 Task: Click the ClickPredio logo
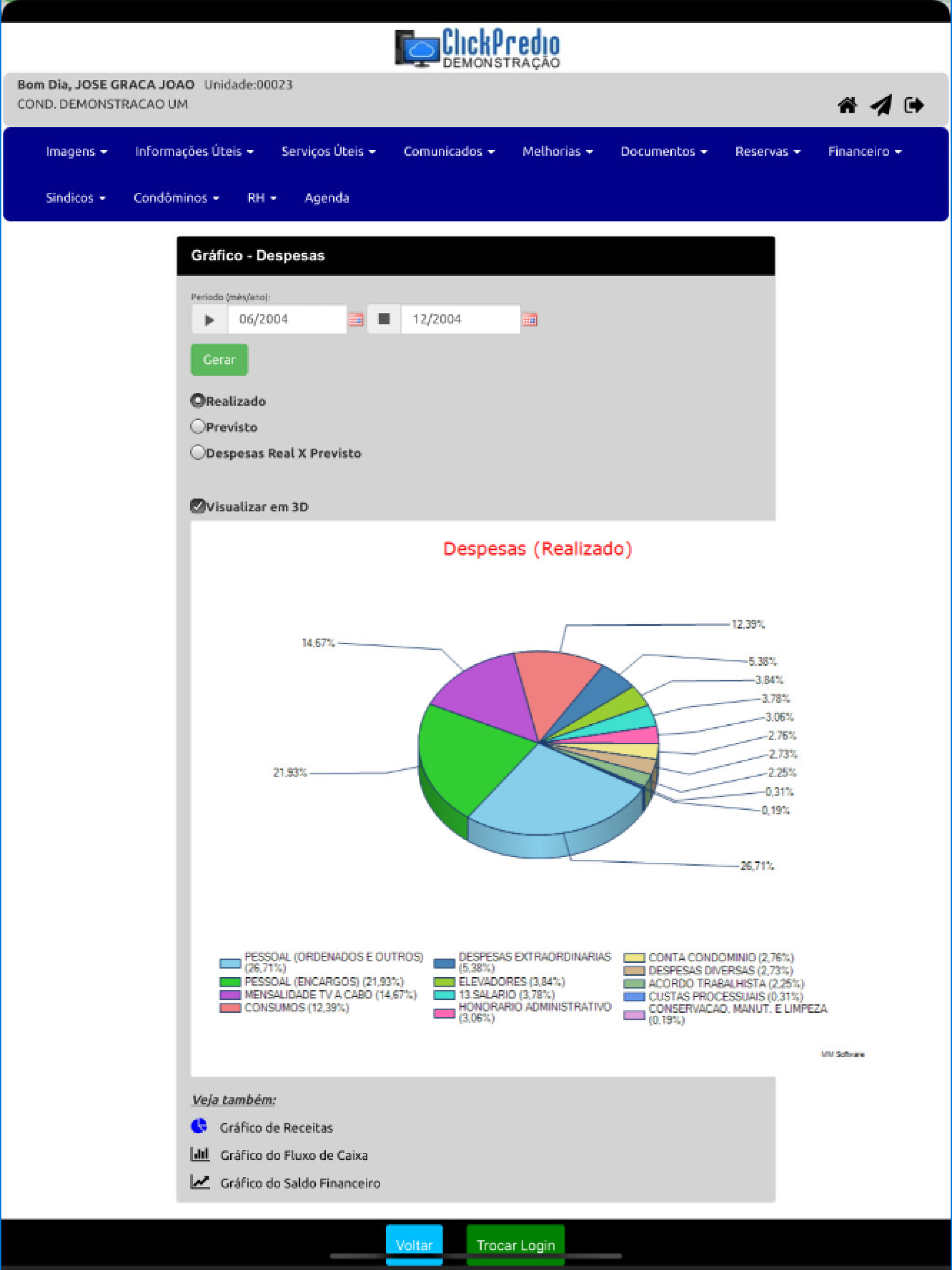tap(477, 49)
